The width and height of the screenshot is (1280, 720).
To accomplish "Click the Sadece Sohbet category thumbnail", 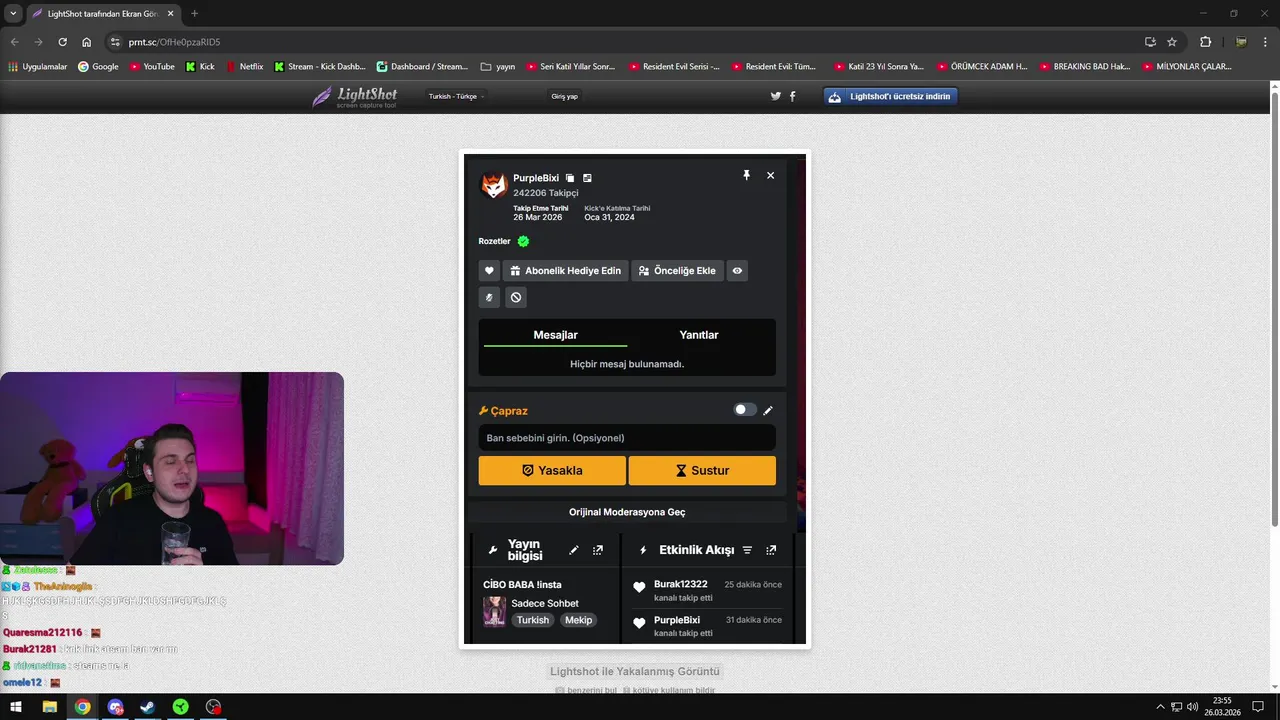I will [x=494, y=611].
